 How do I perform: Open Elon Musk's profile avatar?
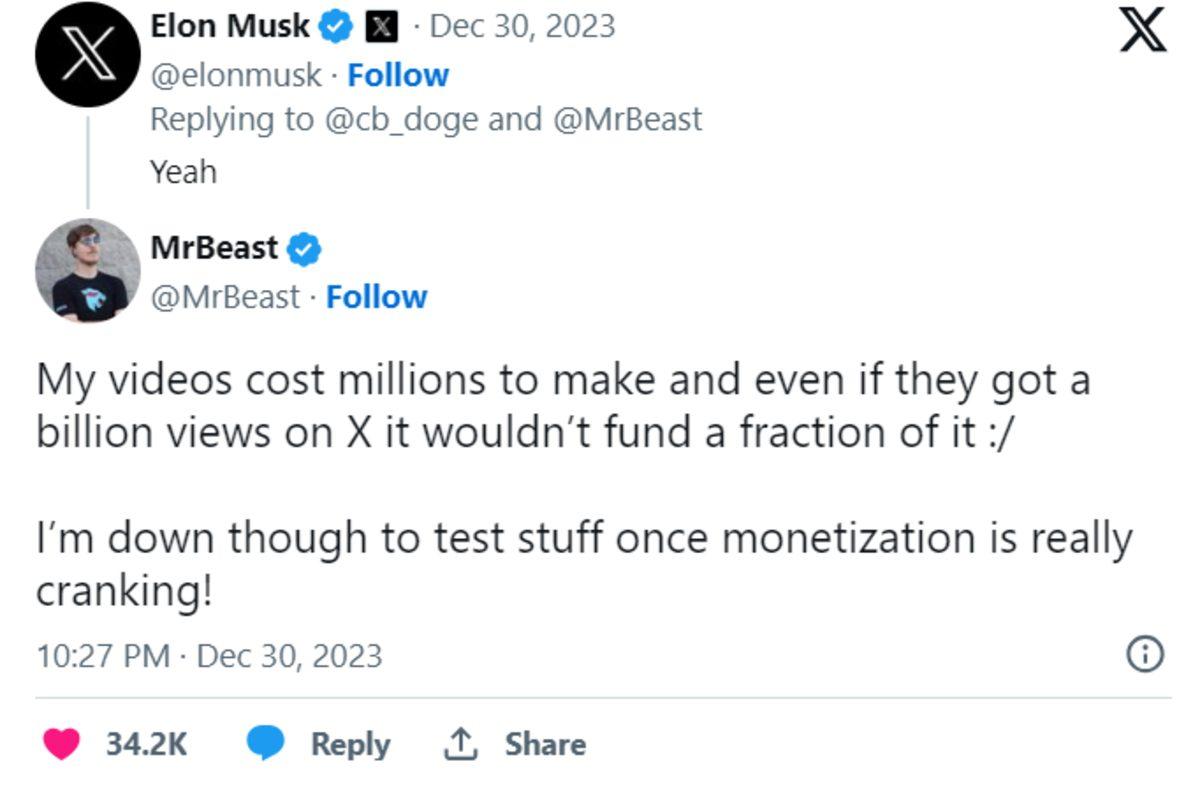[88, 55]
